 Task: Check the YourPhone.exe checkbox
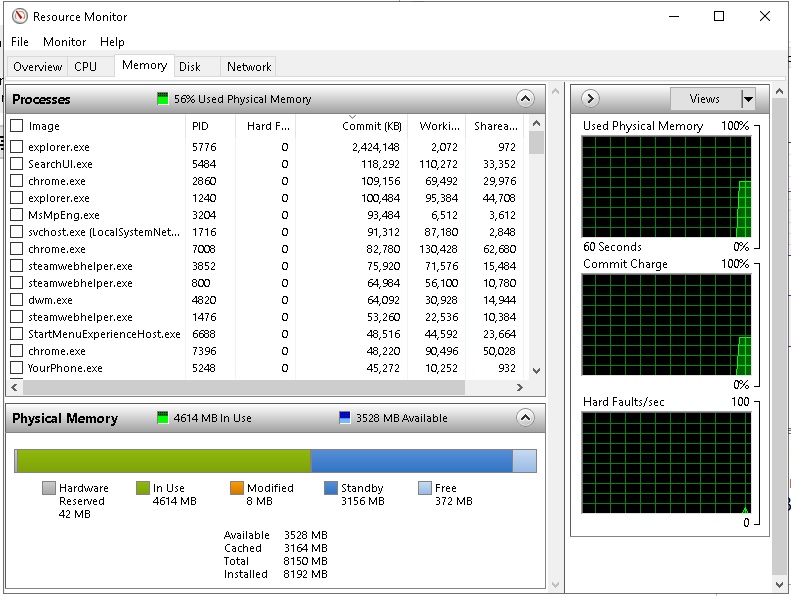tap(17, 368)
